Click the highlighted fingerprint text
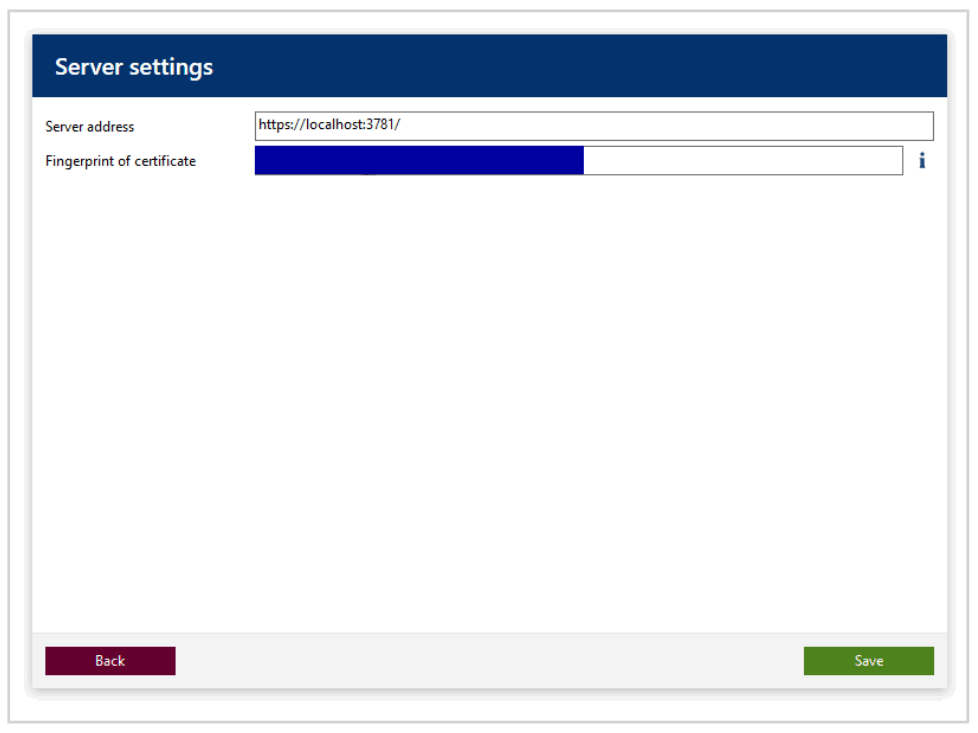This screenshot has width=978, height=733. pyautogui.click(x=420, y=160)
